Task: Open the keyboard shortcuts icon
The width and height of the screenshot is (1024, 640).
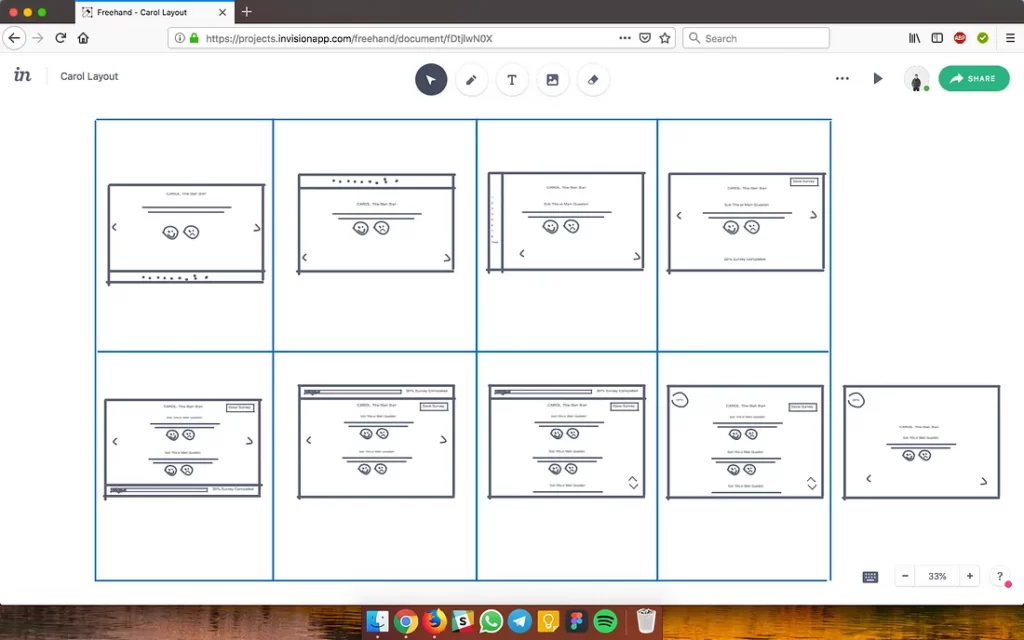Action: pos(870,577)
